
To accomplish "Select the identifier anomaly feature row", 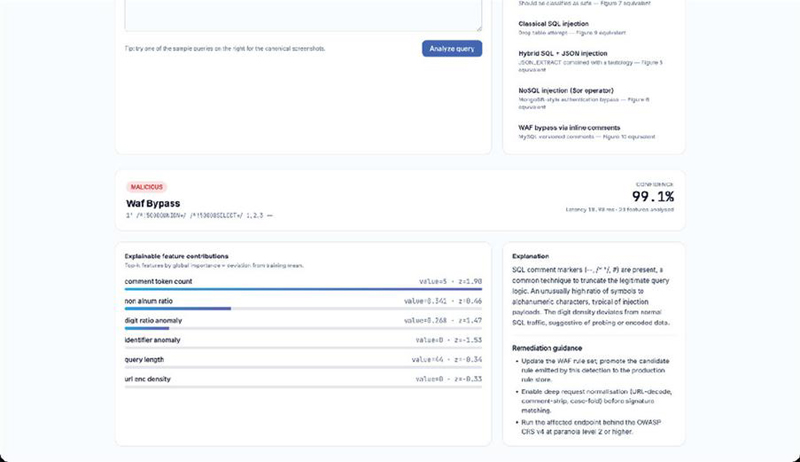I will coord(303,342).
